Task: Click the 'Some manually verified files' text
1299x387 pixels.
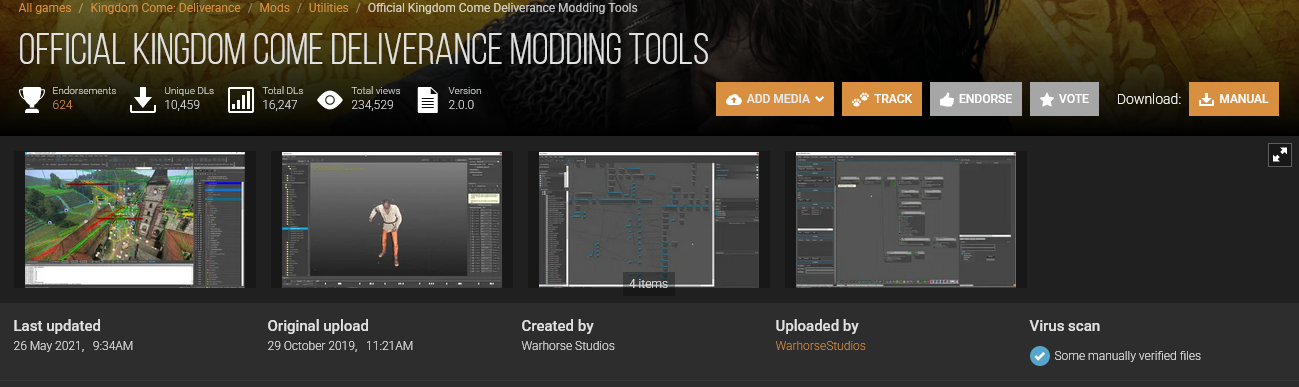Action: click(1127, 356)
